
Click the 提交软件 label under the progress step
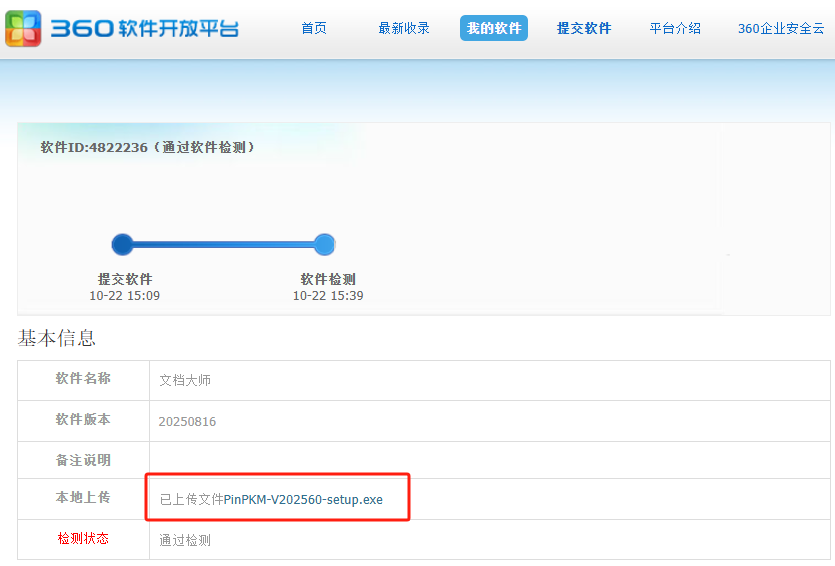[125, 279]
